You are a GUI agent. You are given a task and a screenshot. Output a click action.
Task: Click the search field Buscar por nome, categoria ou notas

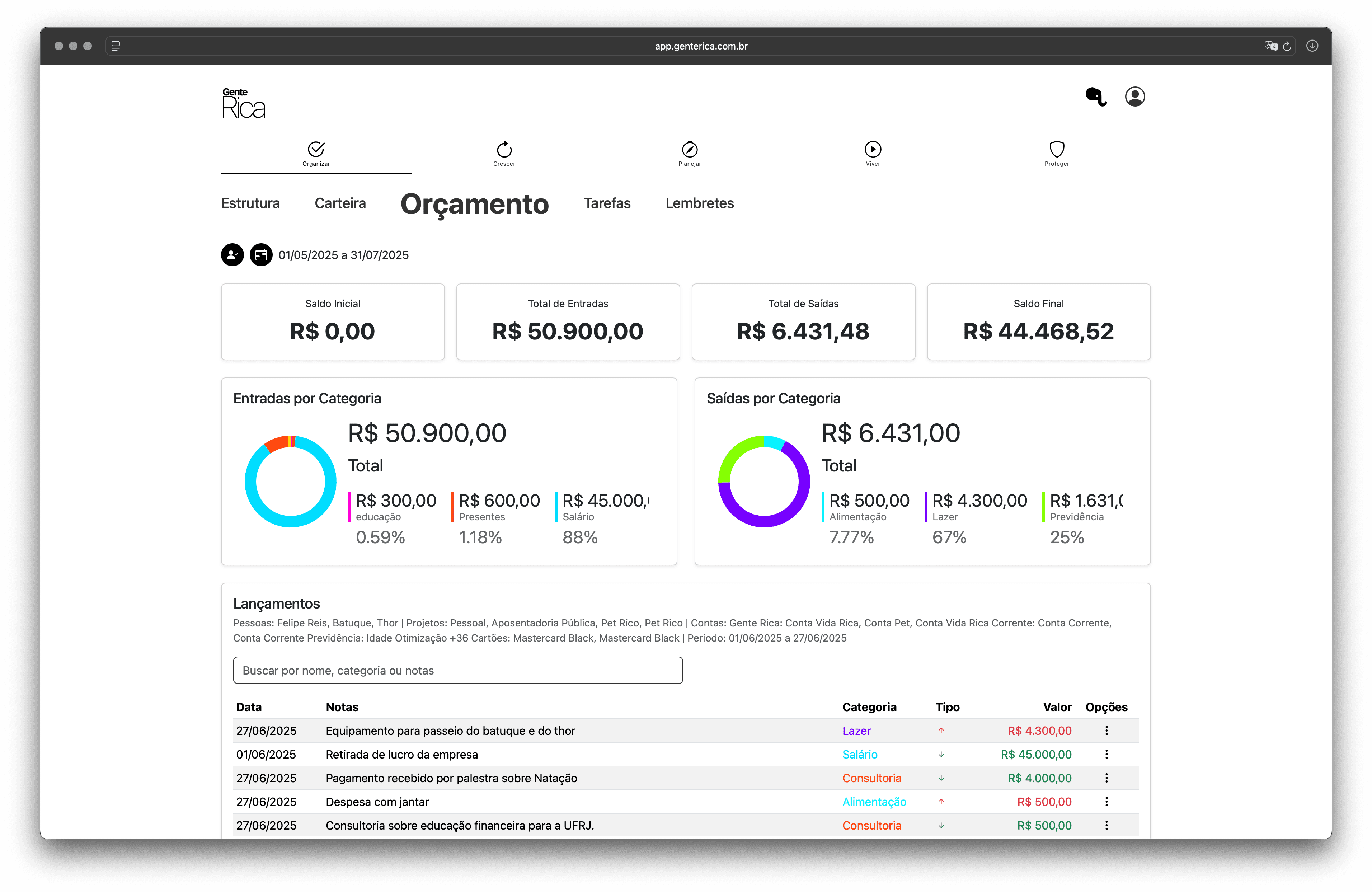457,670
